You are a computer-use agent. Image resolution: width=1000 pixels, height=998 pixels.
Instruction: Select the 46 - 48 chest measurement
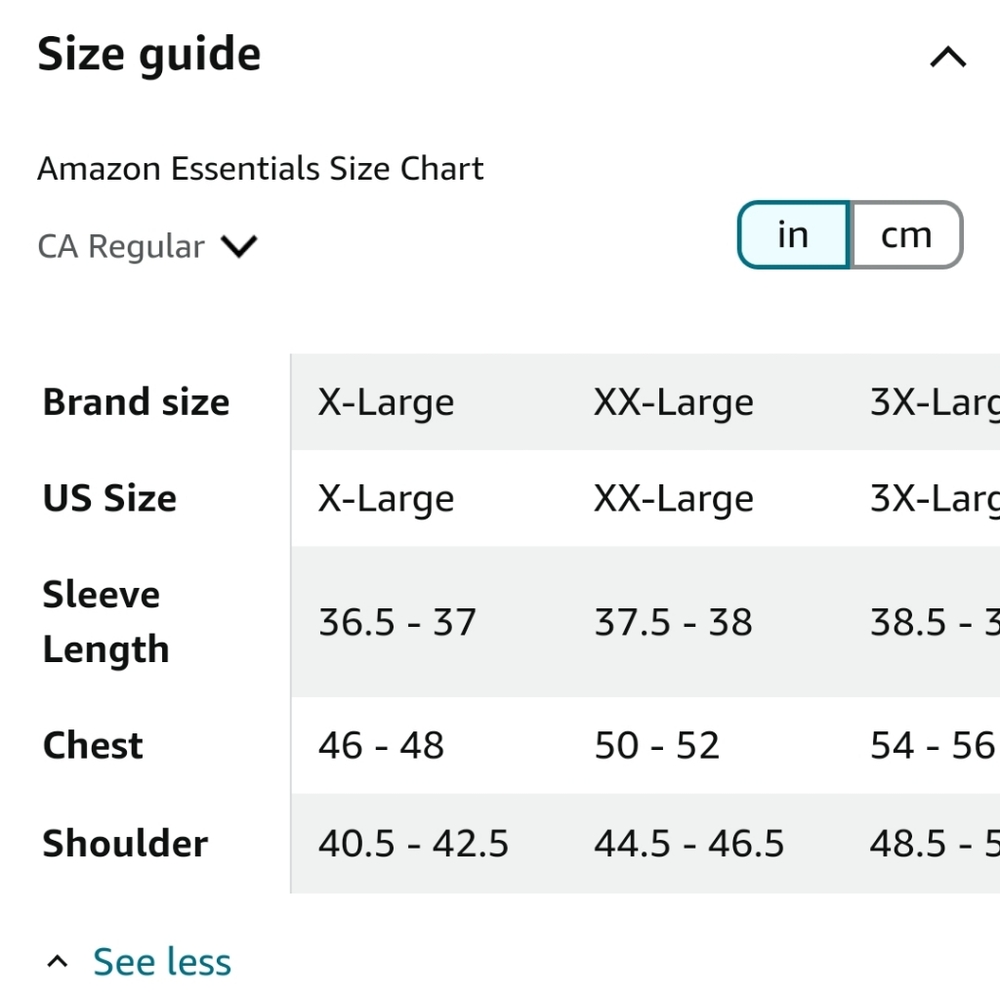coord(381,744)
